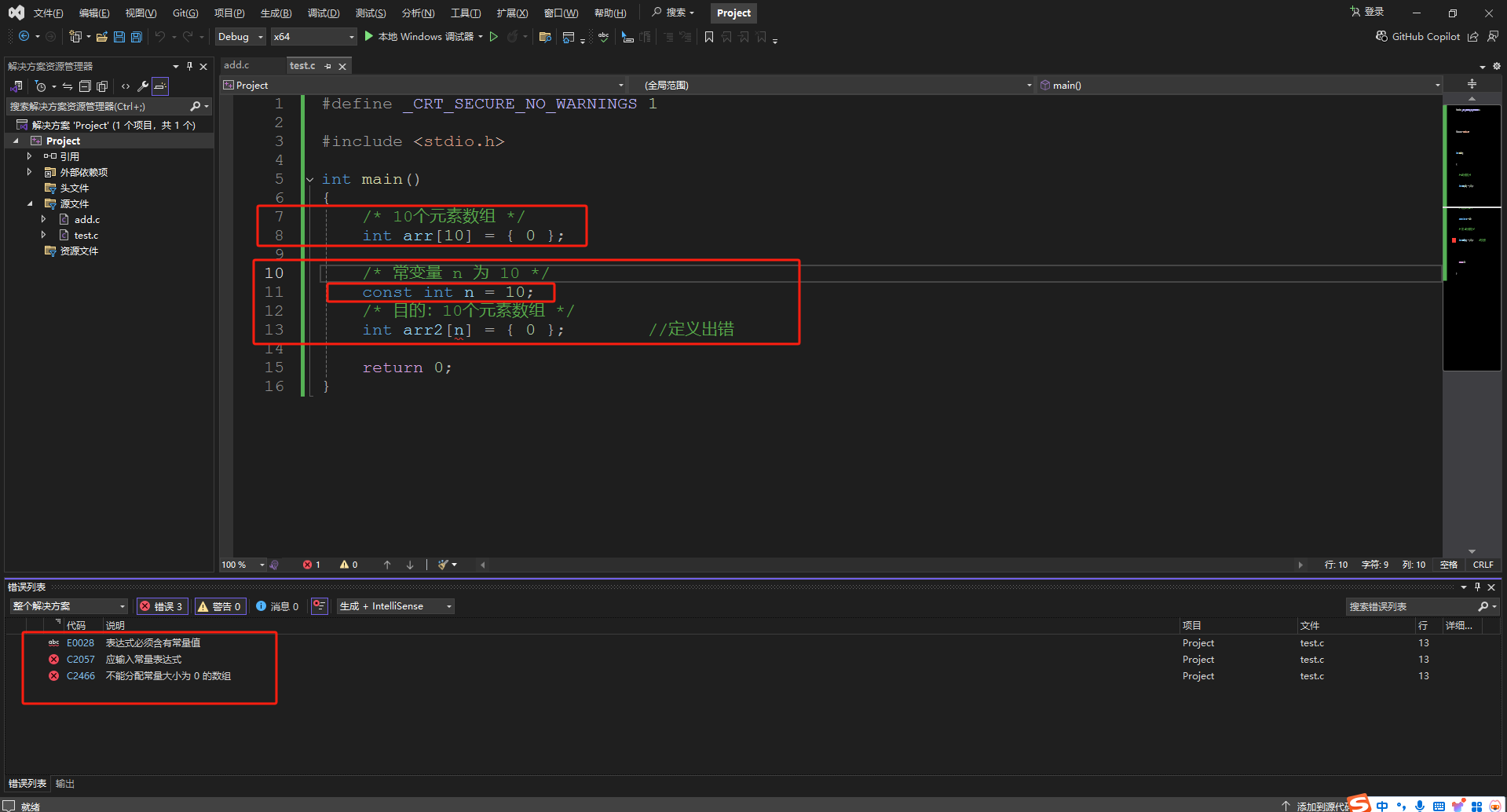Viewport: 1507px width, 812px height.
Task: Click the 搜索错误列表 search field
Action: (1412, 606)
